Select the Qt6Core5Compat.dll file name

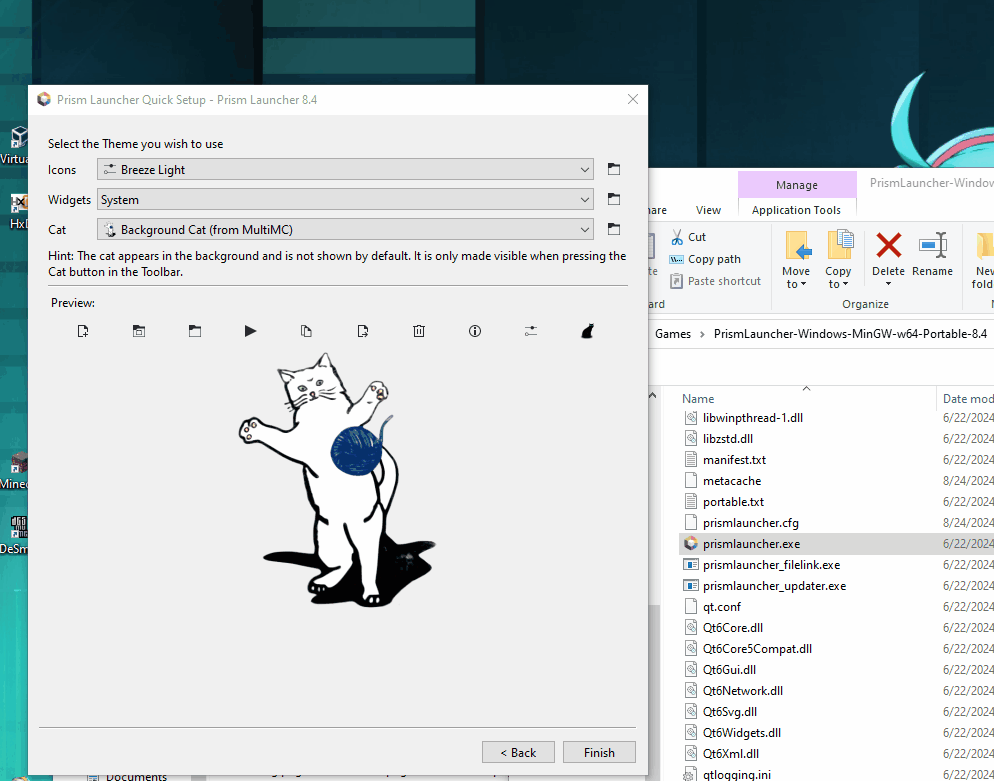tap(758, 649)
